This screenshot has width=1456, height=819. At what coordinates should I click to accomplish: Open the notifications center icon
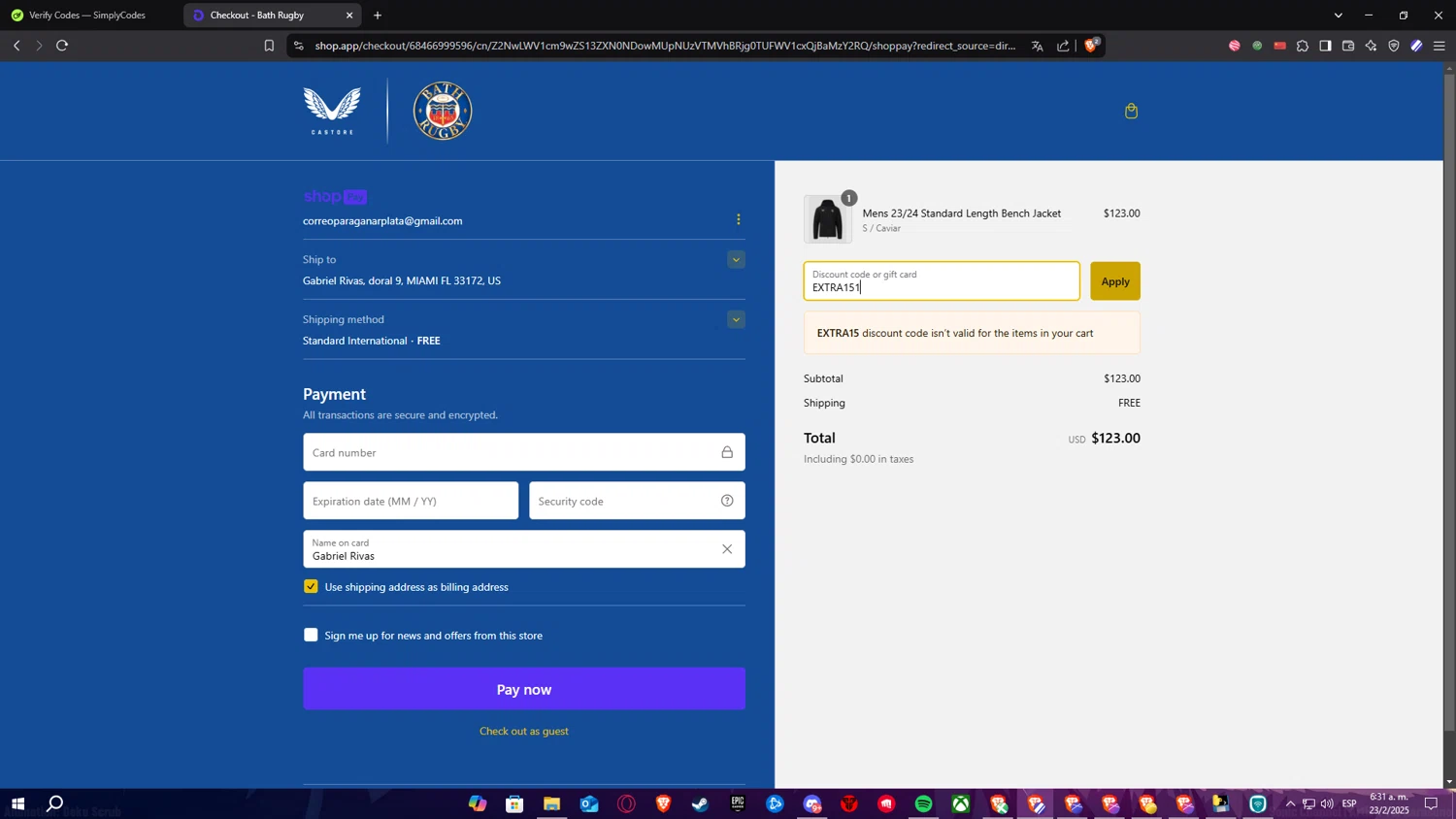point(1431,803)
